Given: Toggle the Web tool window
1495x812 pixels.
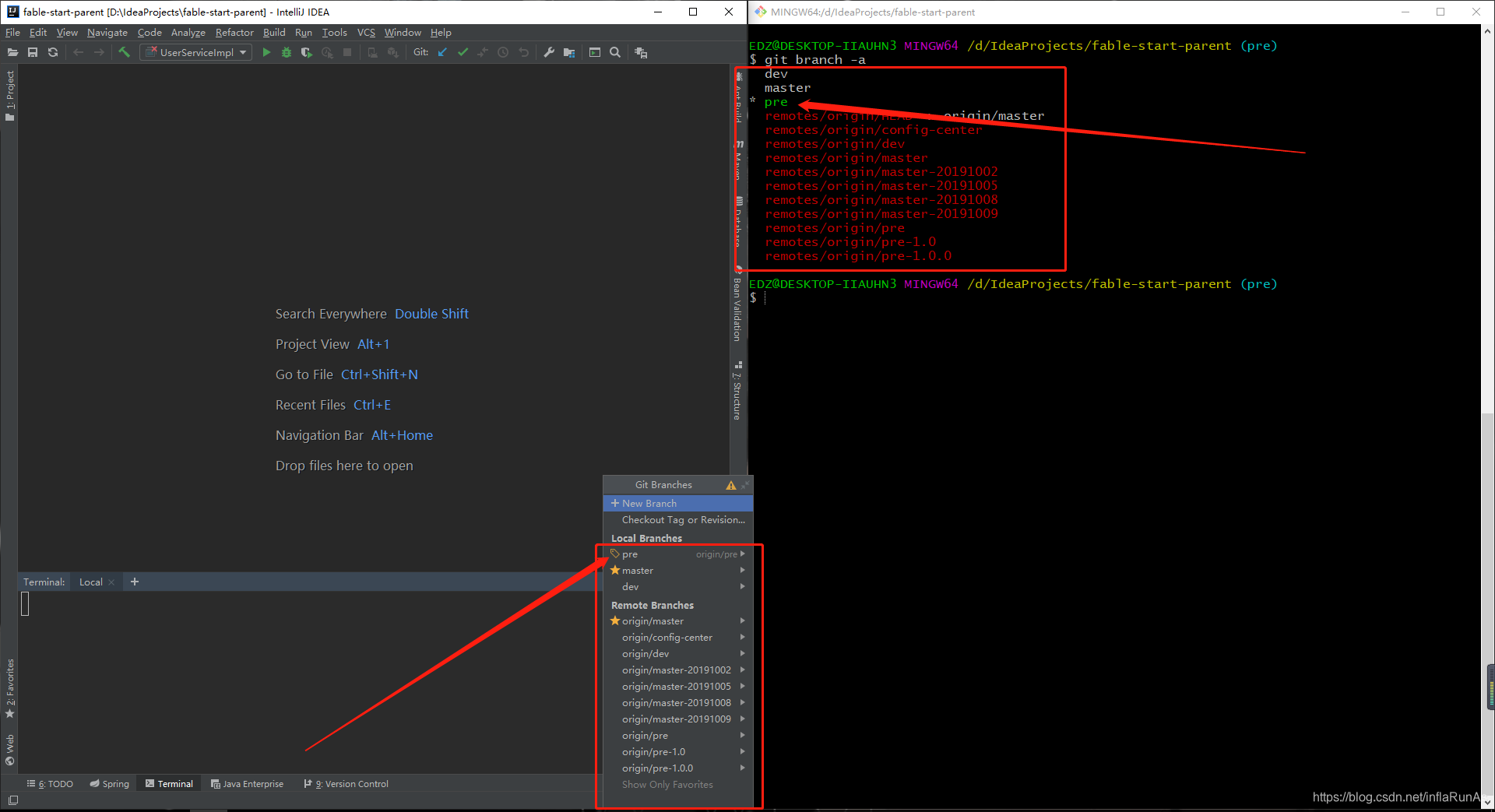Looking at the screenshot, I should 10,750.
